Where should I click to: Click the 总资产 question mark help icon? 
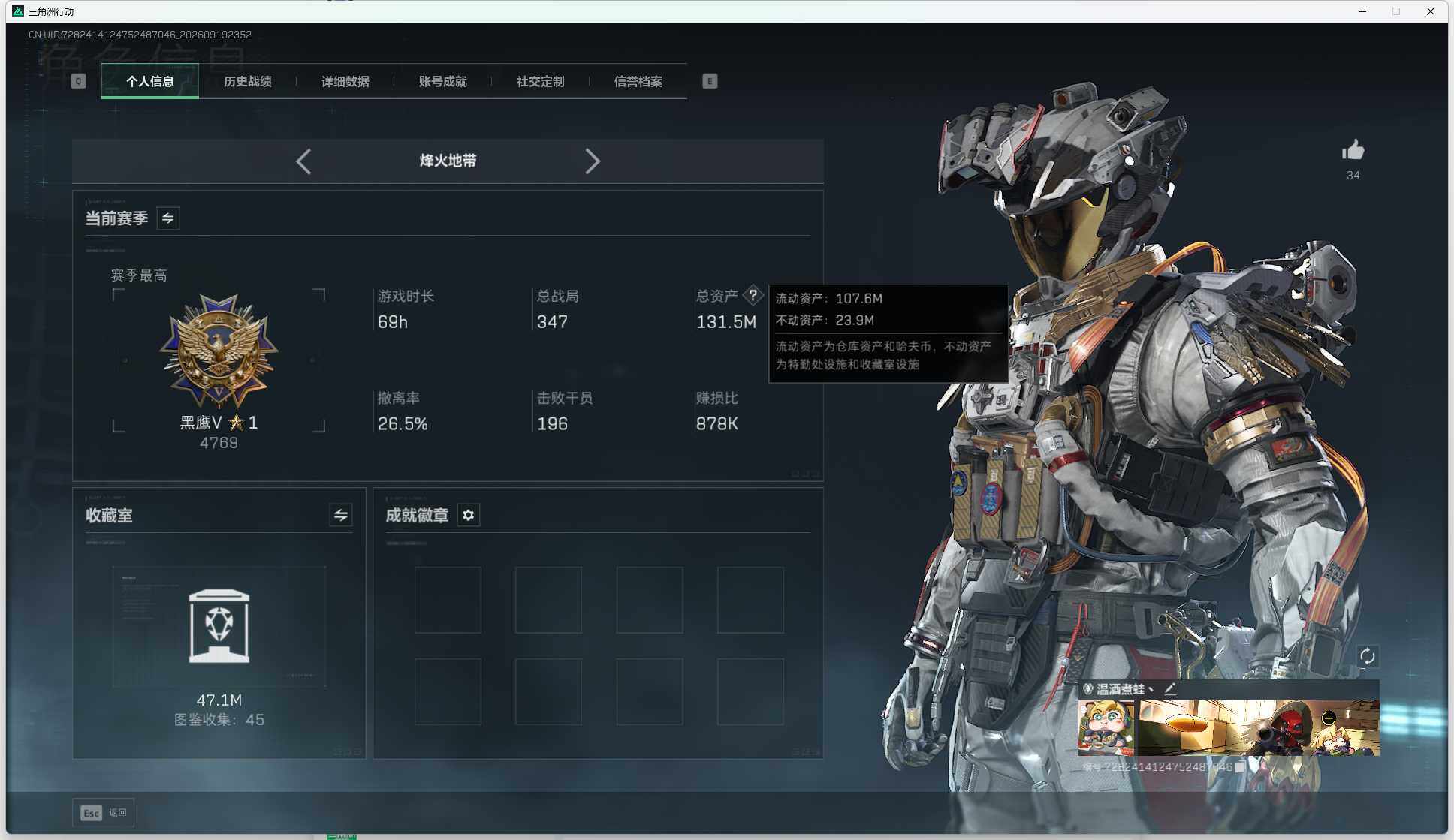tap(753, 296)
